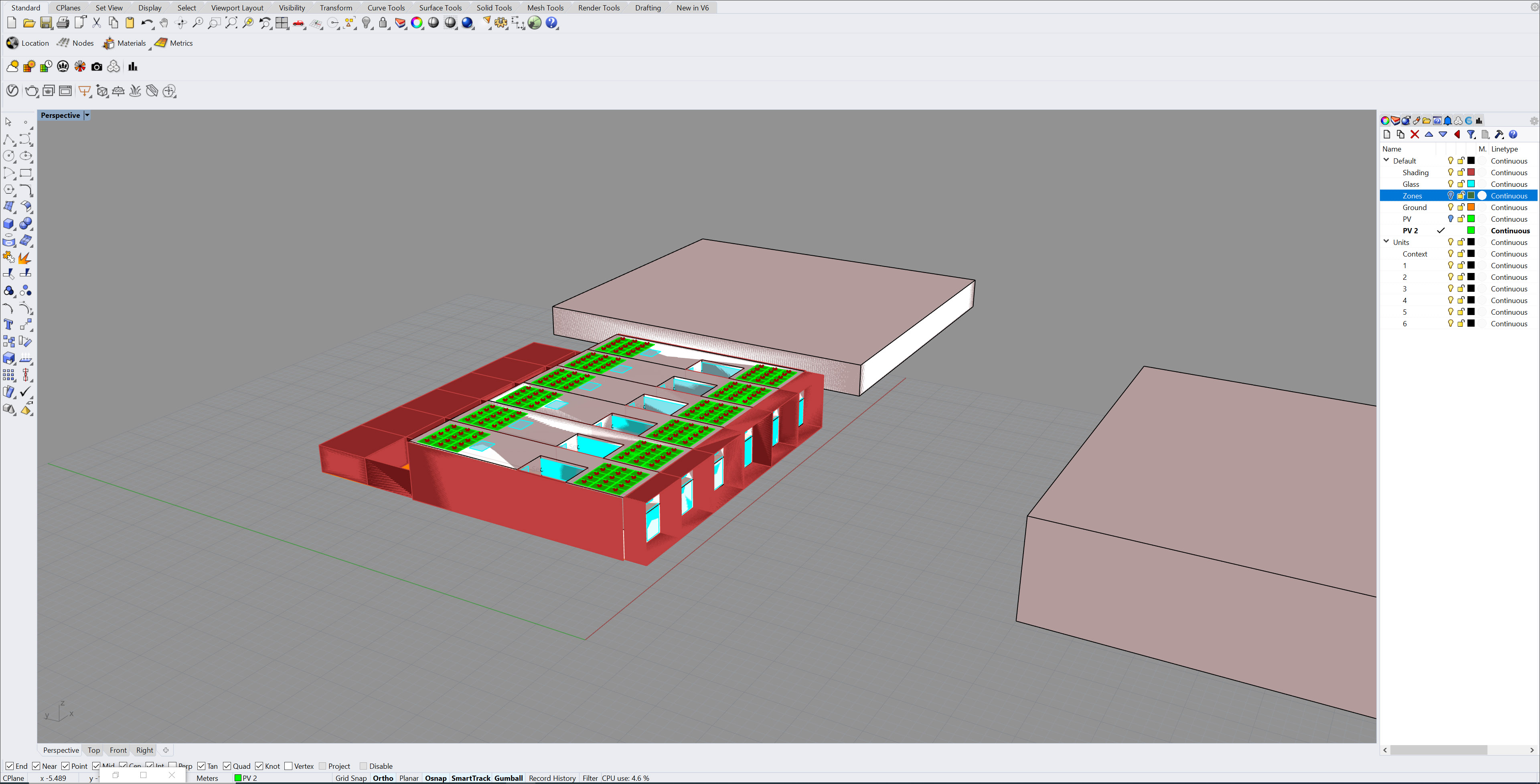Open the color wheel properties icon

pyautogui.click(x=417, y=23)
